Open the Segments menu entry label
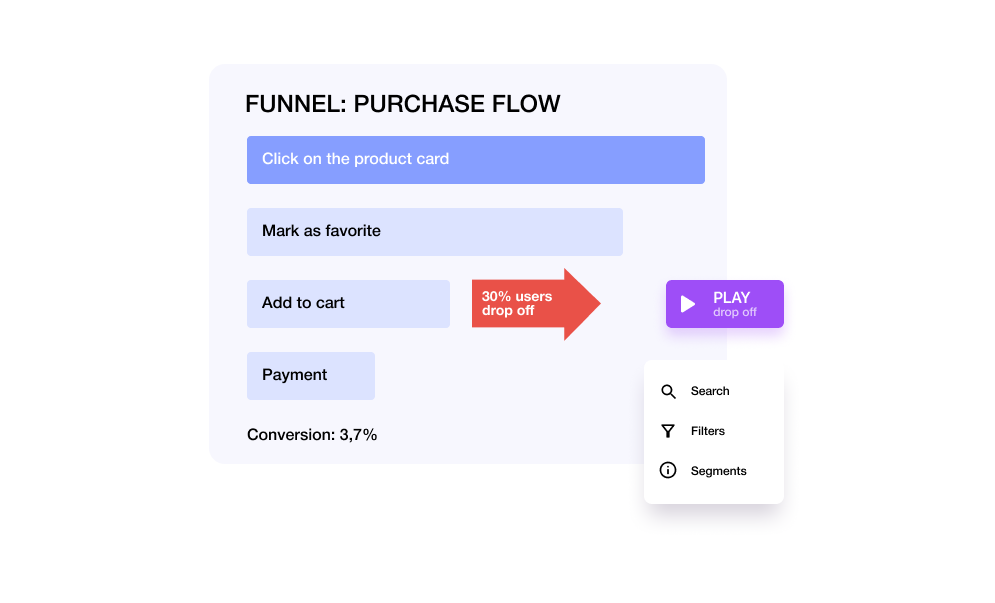995x603 pixels. pos(718,471)
